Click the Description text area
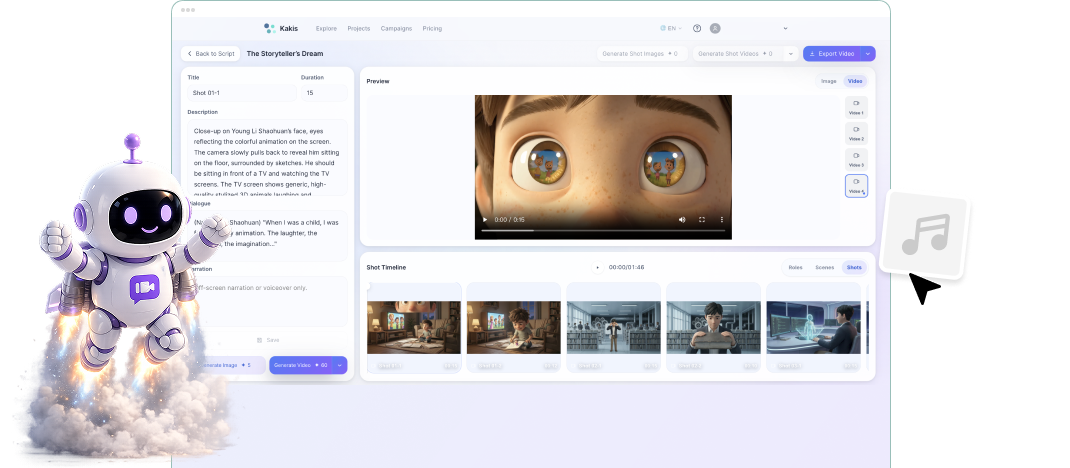This screenshot has height=468, width=1070. 268,158
